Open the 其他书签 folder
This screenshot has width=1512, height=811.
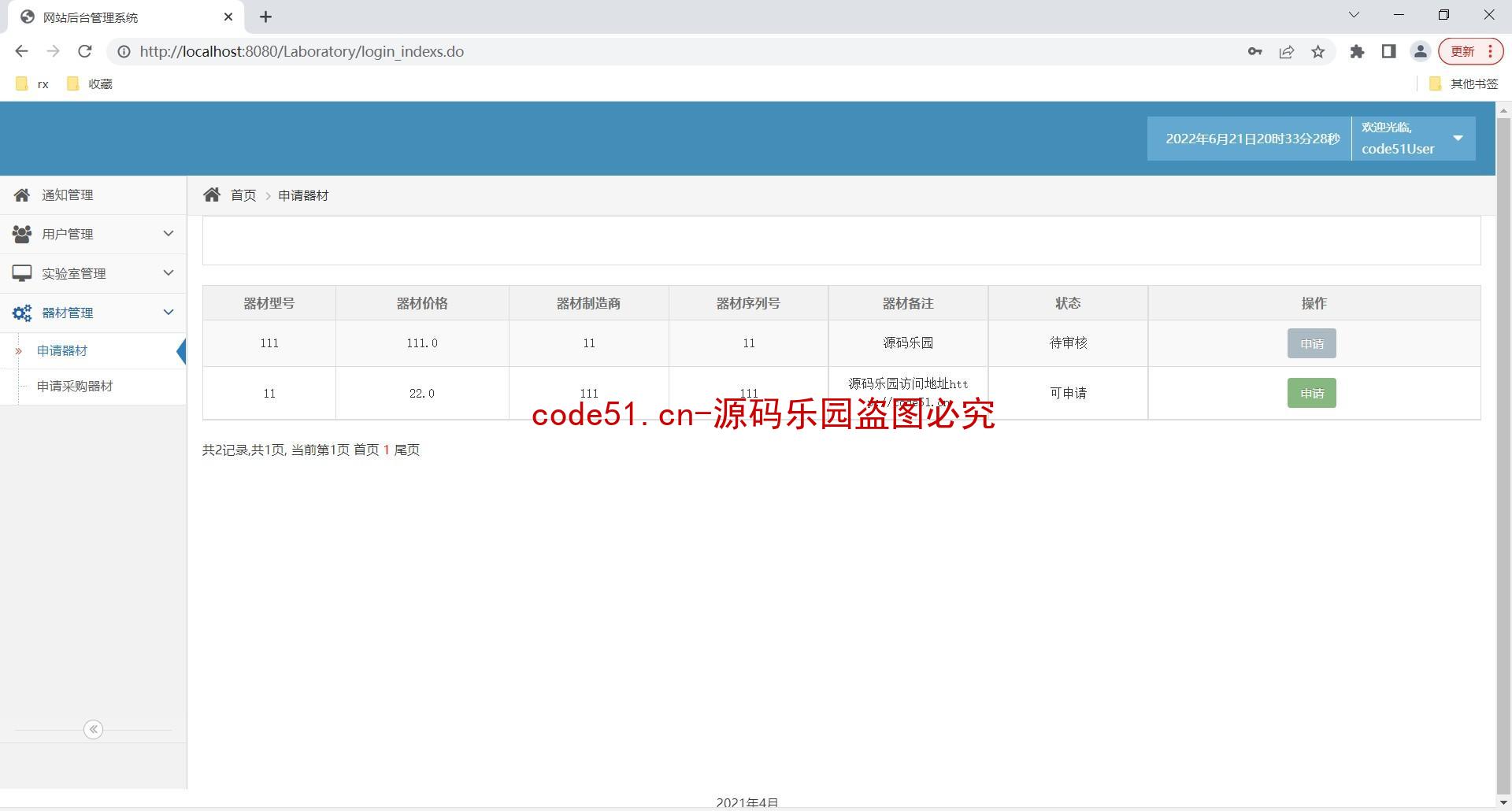(1463, 83)
